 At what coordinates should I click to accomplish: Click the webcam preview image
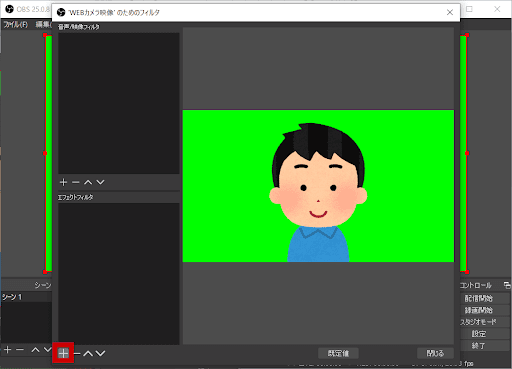[x=318, y=186]
